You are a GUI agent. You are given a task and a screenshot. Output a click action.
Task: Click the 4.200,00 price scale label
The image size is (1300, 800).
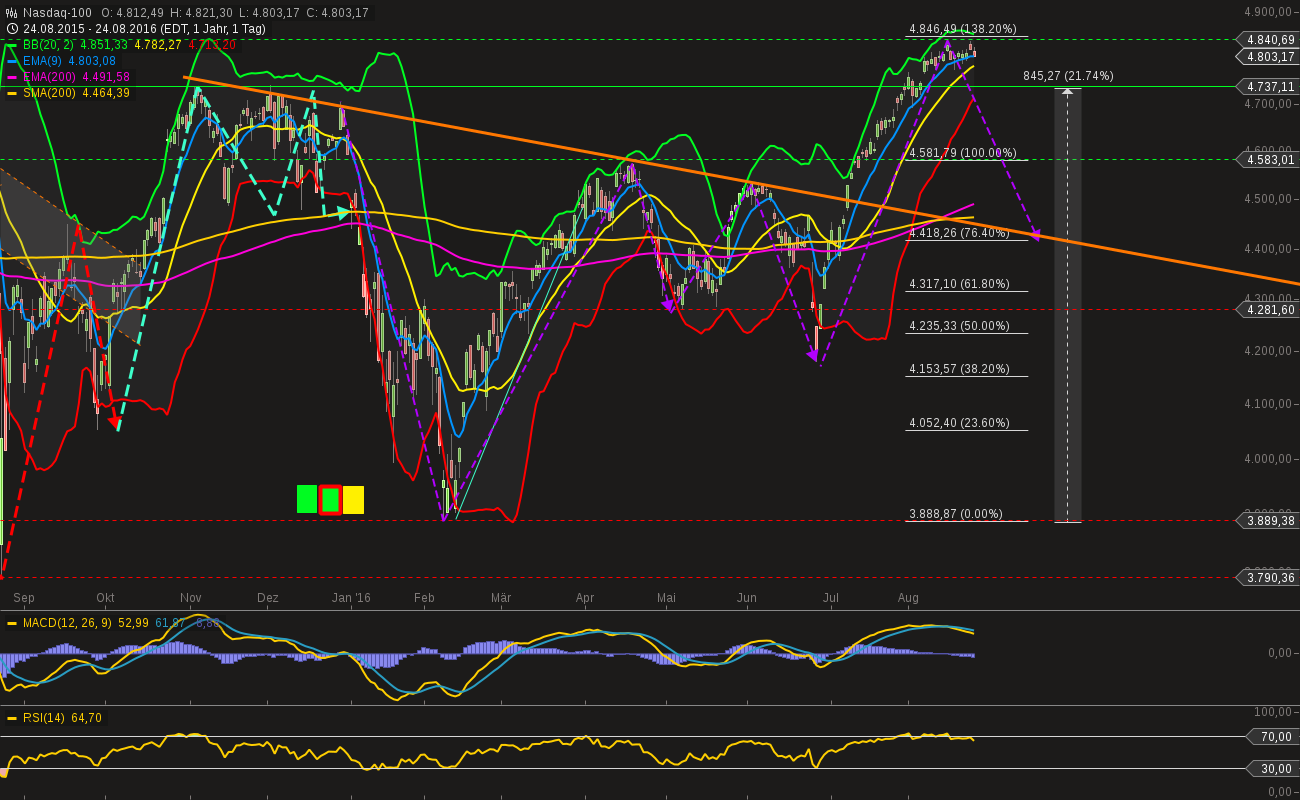click(1270, 351)
